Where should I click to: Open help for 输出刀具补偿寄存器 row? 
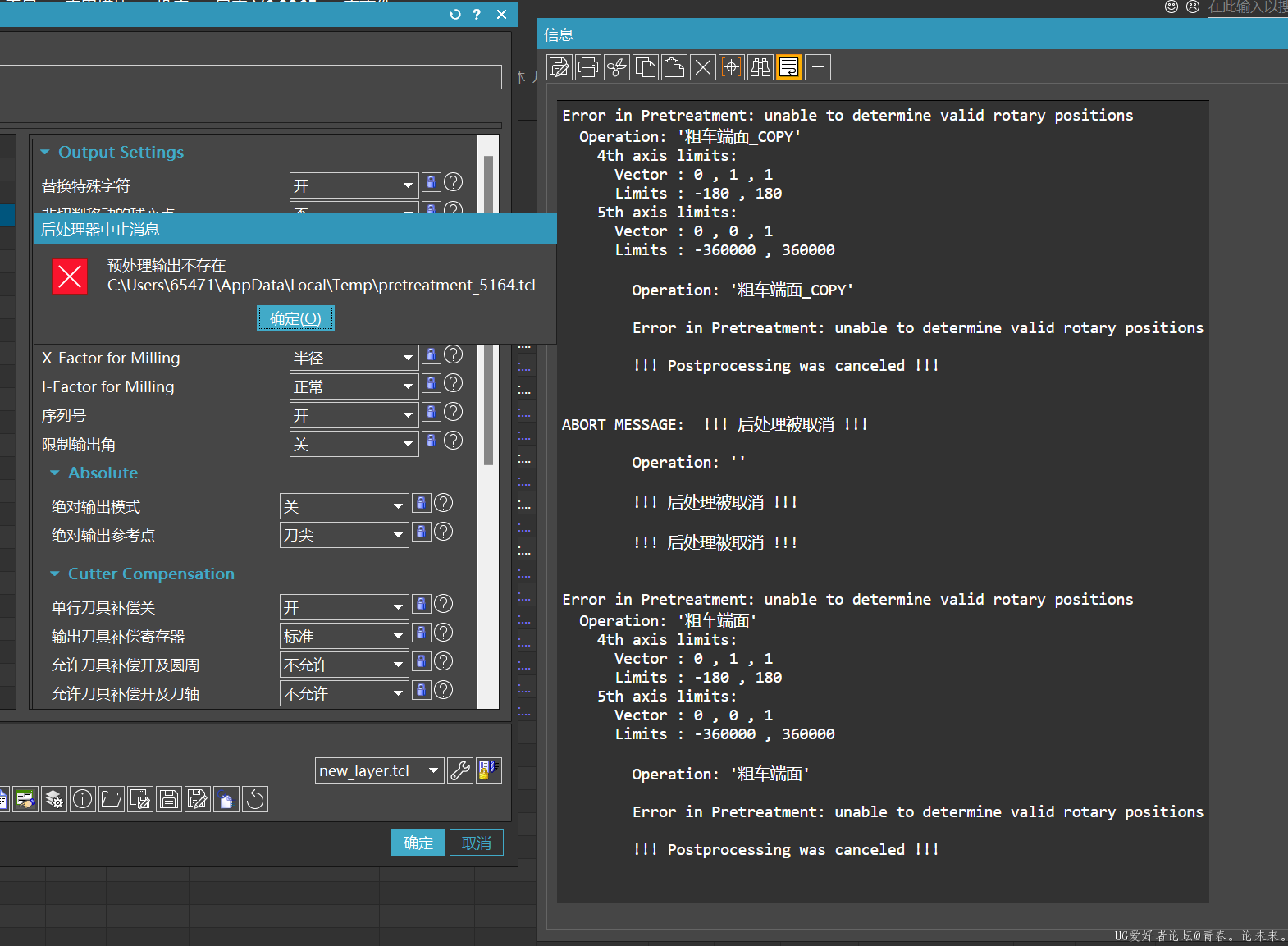click(x=443, y=633)
